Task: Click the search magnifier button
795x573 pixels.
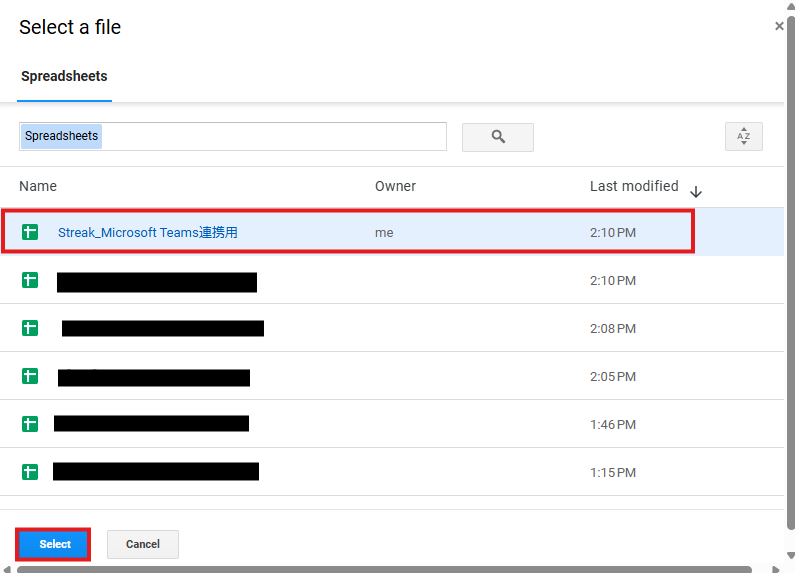Action: pos(497,137)
